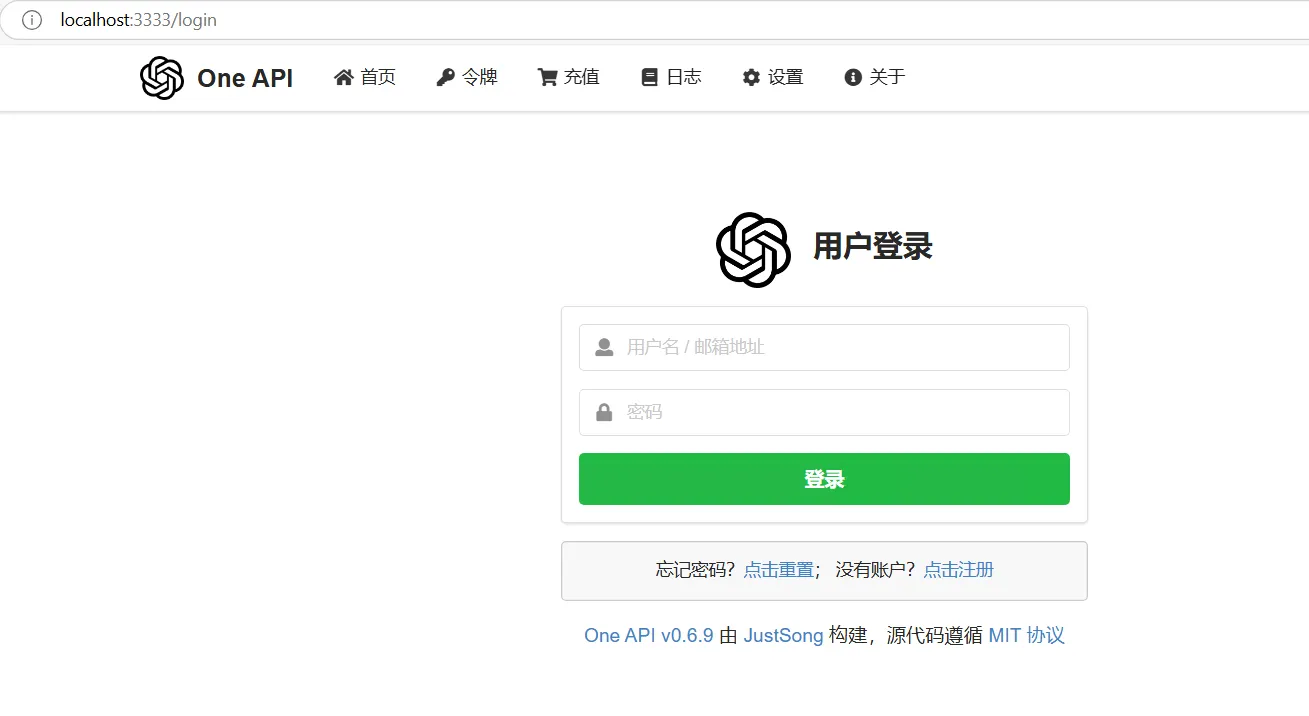Open the MIT 协议 license link
1309x716 pixels.
click(1026, 635)
